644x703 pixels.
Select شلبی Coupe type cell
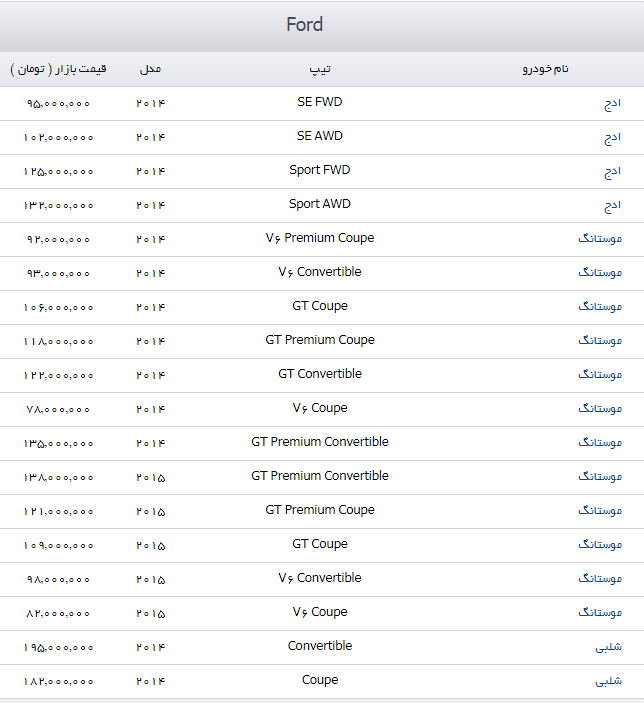point(320,681)
